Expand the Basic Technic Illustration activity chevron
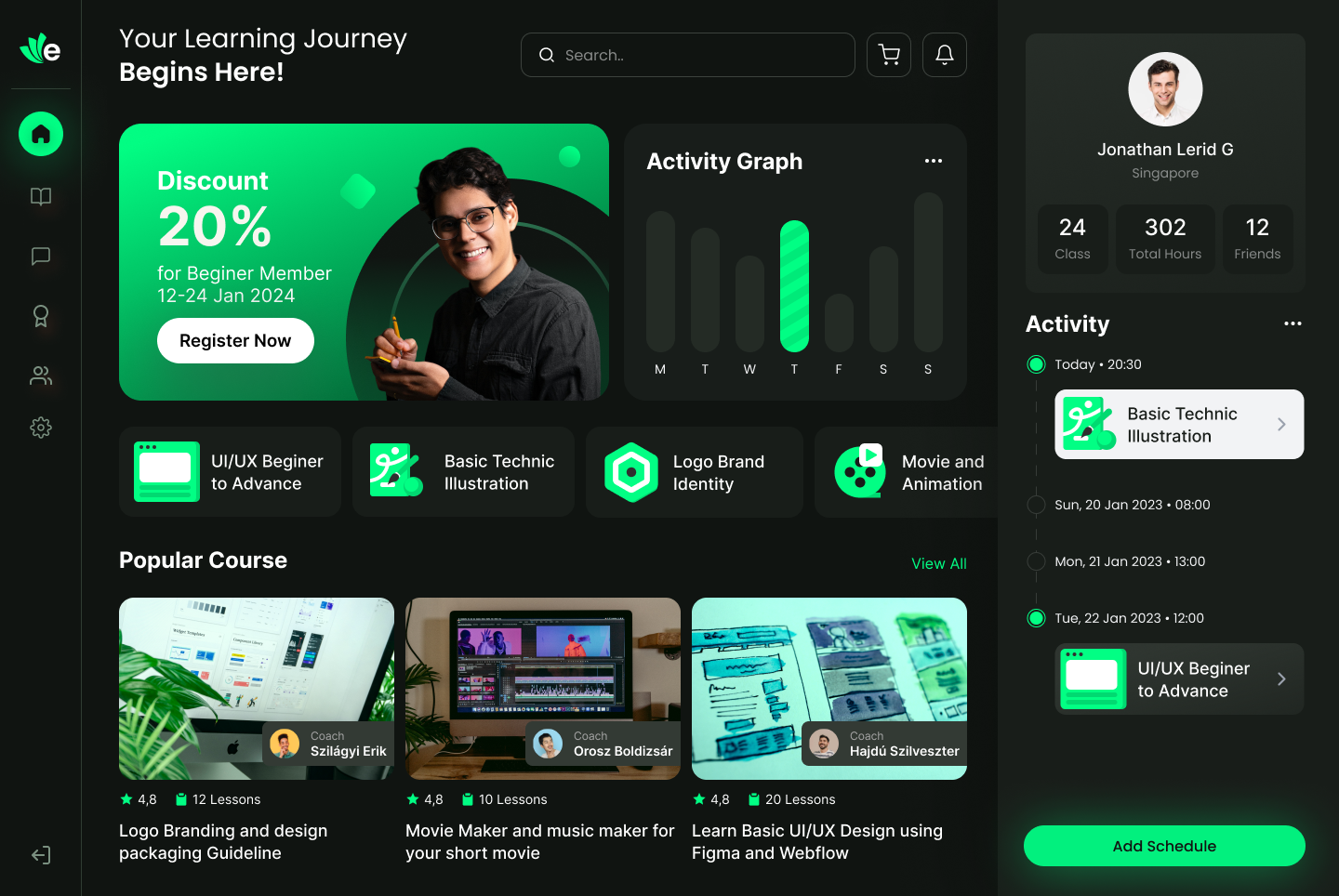The height and width of the screenshot is (896, 1339). click(1281, 424)
